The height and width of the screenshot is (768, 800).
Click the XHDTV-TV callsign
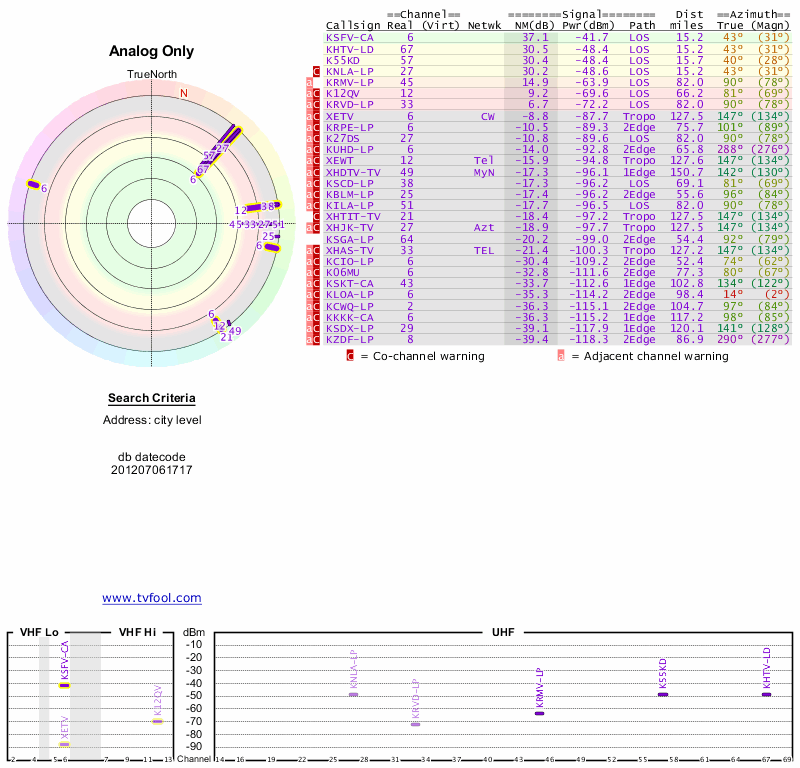click(353, 172)
